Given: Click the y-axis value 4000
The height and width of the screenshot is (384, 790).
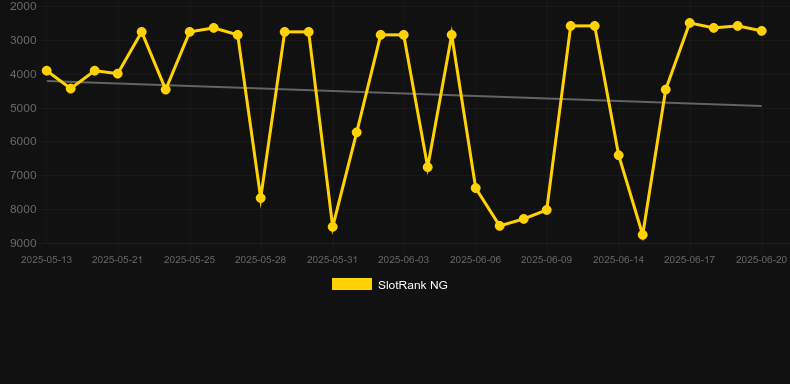Looking at the screenshot, I should (x=23, y=74).
